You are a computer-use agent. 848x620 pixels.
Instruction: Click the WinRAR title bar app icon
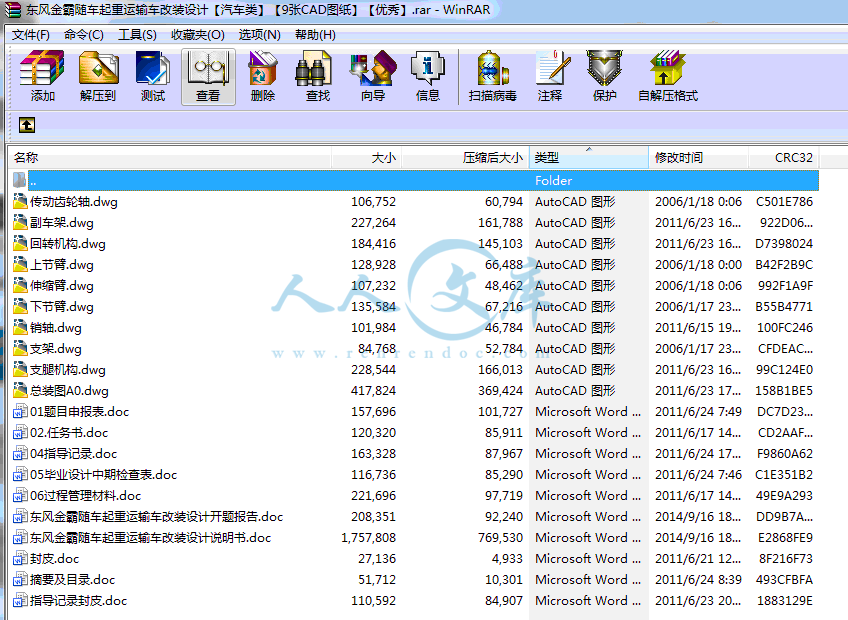12,10
